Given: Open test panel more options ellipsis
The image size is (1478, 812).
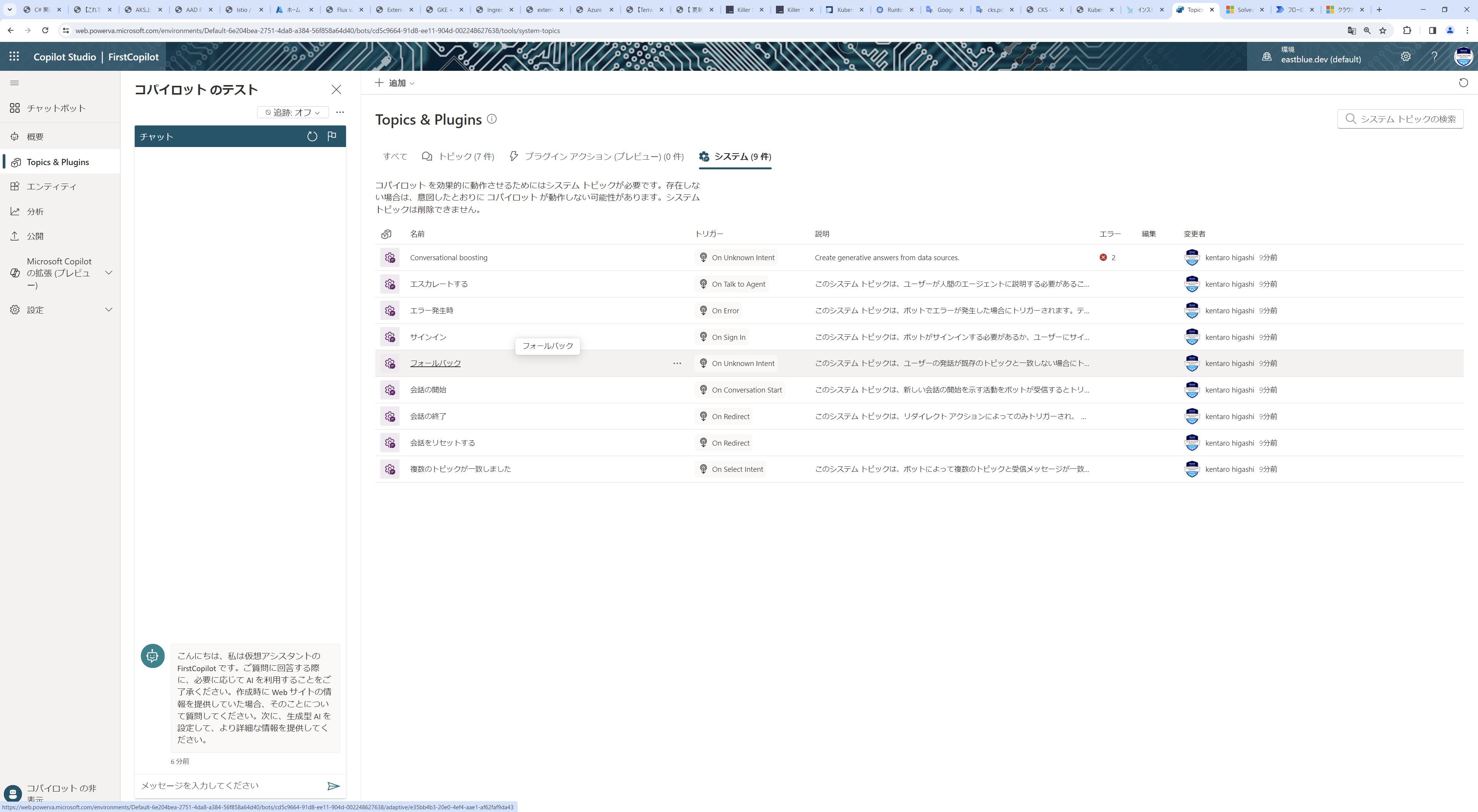Looking at the screenshot, I should click(x=340, y=112).
